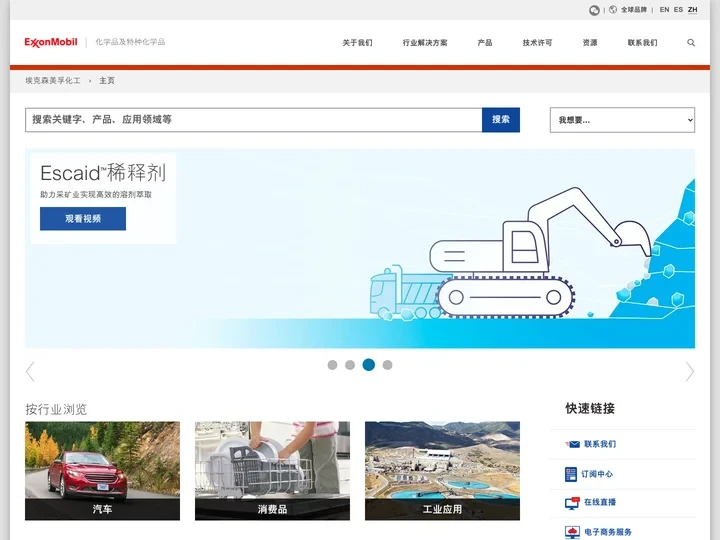Go to previous slide with left arrow
720x540 pixels.
click(30, 371)
